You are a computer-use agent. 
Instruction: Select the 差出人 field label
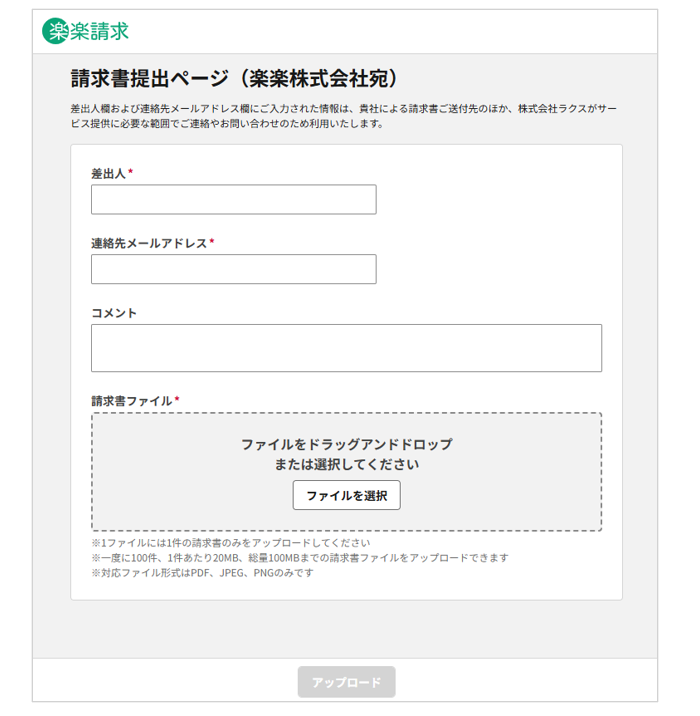[108, 173]
